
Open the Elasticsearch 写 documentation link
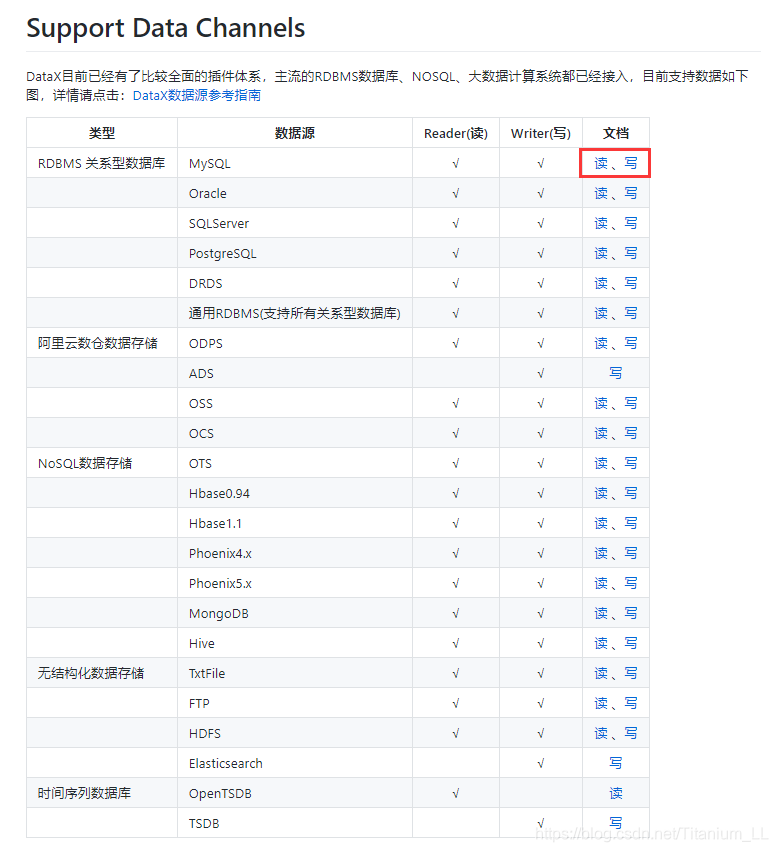point(616,763)
